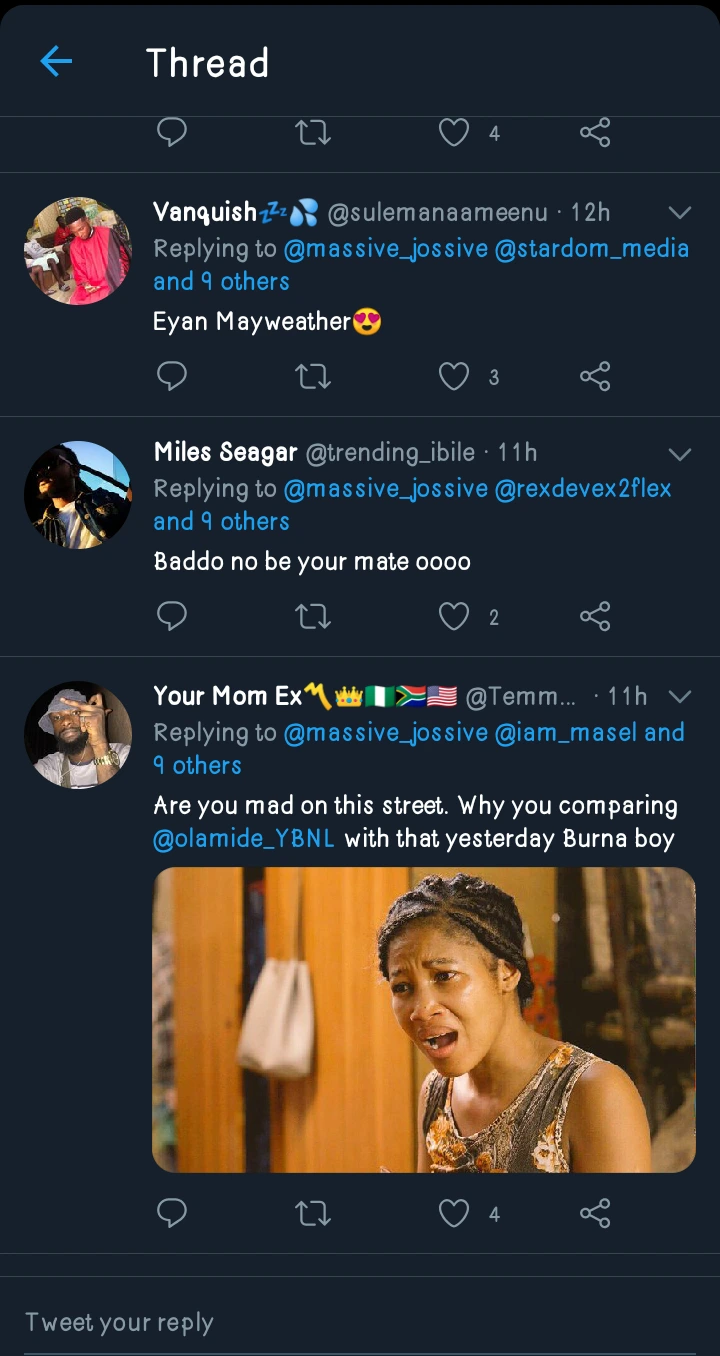Open @stardom_media mention in Vanquish's reply
Viewport: 720px width, 1356px height.
[x=592, y=248]
